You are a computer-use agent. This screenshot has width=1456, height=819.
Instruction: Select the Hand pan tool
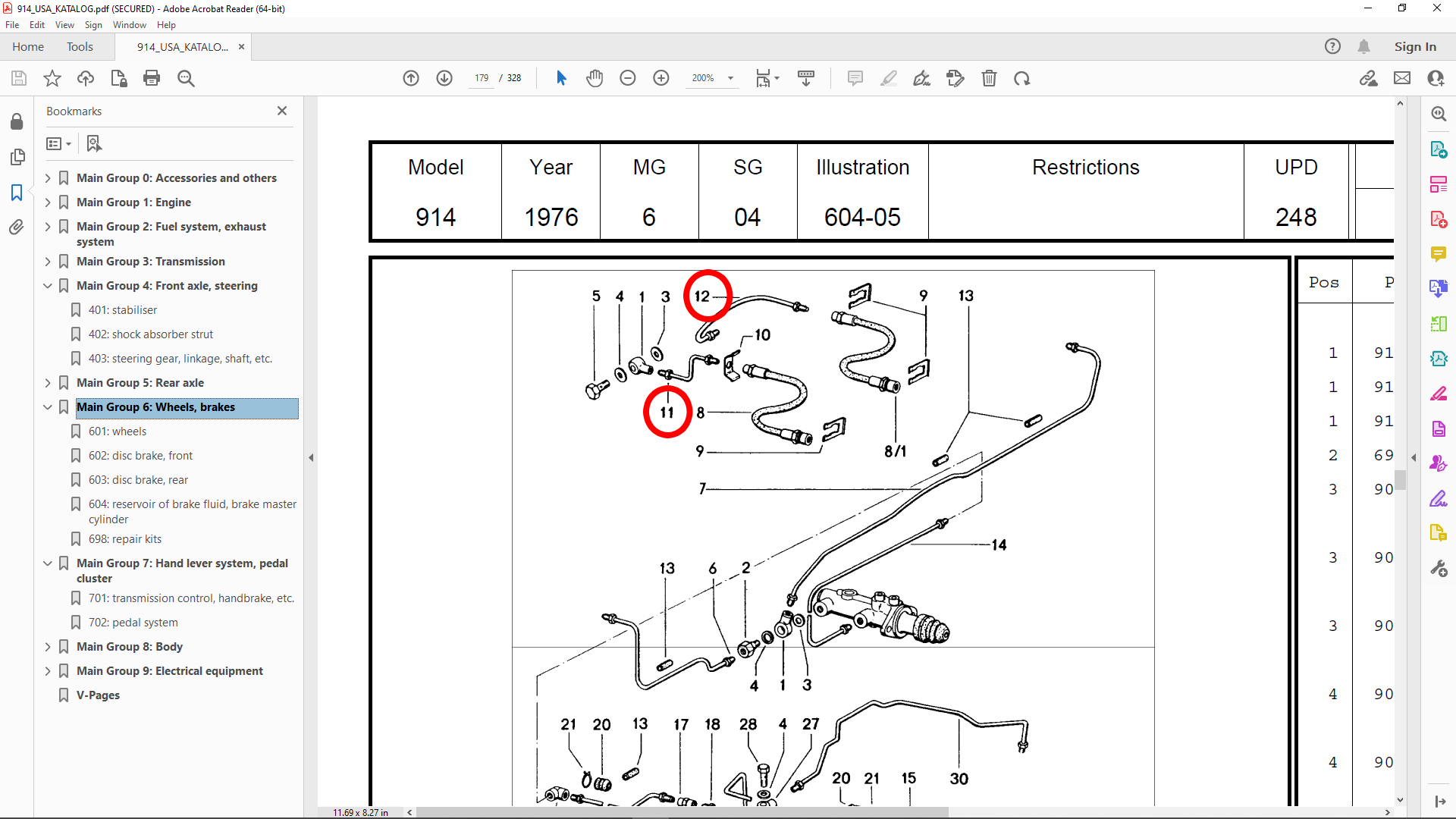pyautogui.click(x=595, y=78)
